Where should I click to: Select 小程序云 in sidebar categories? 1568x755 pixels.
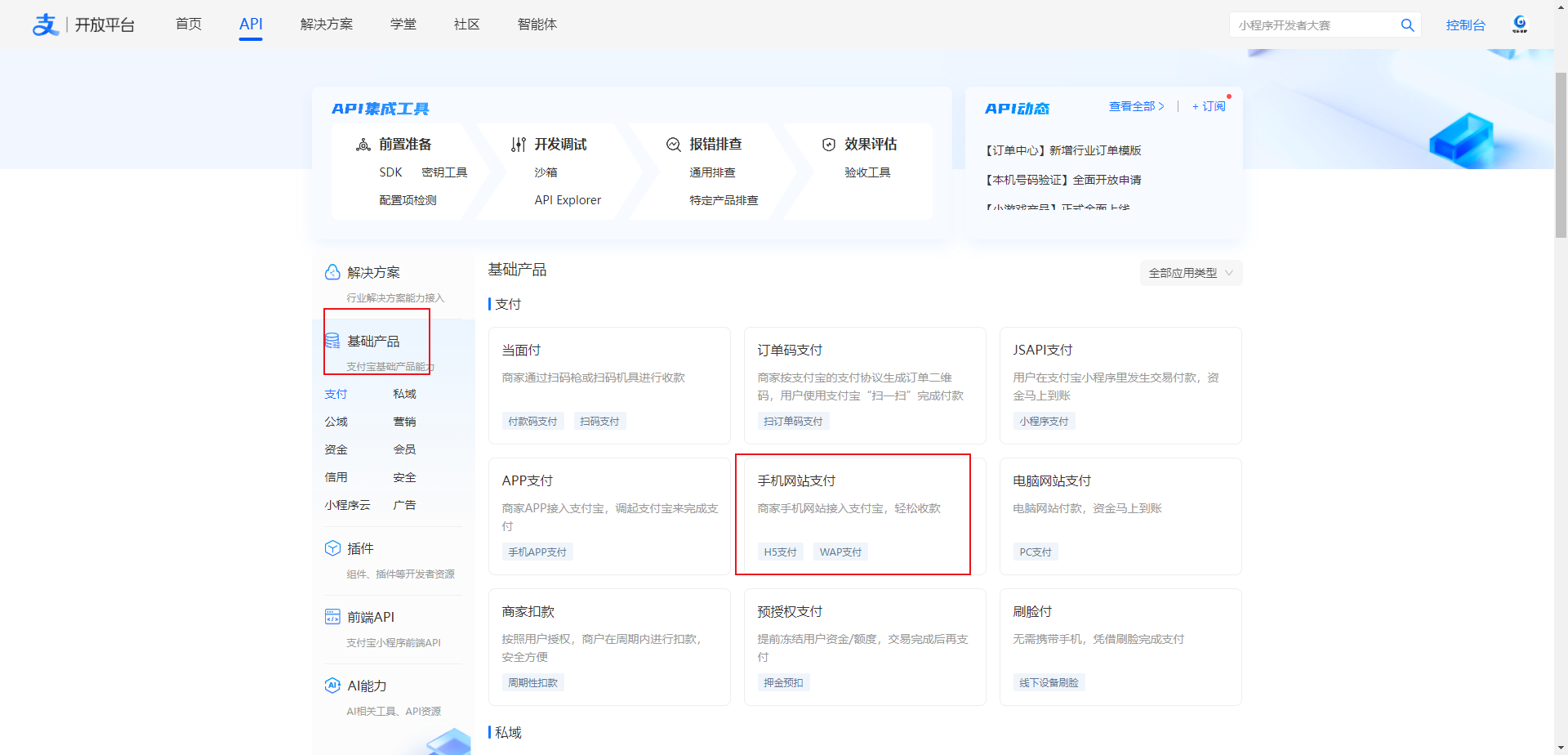[347, 505]
